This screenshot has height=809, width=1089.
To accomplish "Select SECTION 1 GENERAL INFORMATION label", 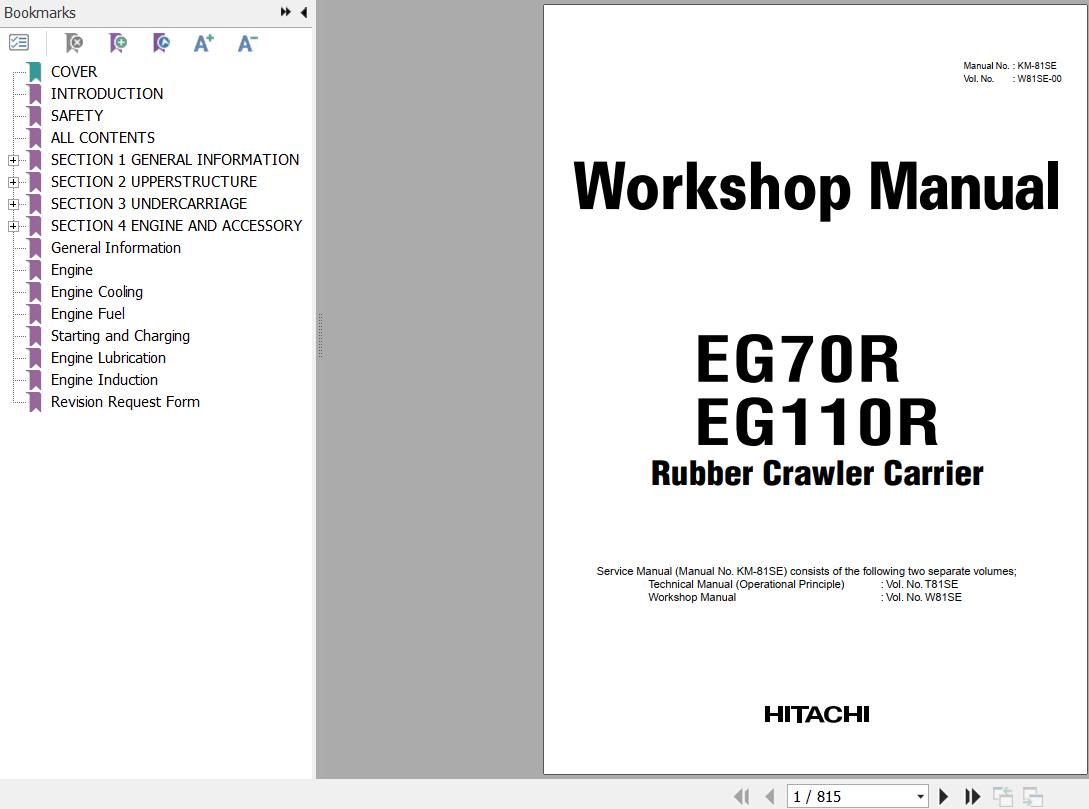I will [x=175, y=160].
